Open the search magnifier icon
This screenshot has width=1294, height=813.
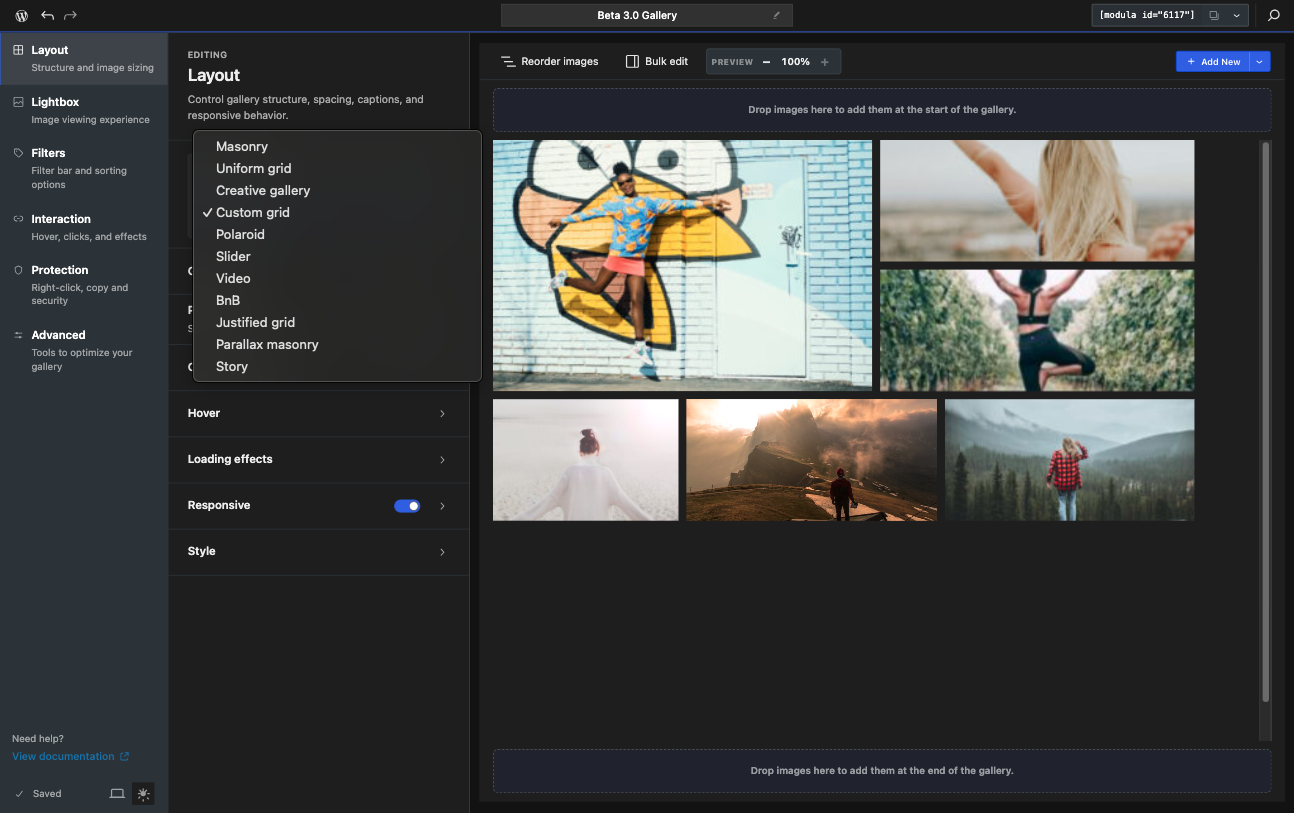coord(1274,16)
